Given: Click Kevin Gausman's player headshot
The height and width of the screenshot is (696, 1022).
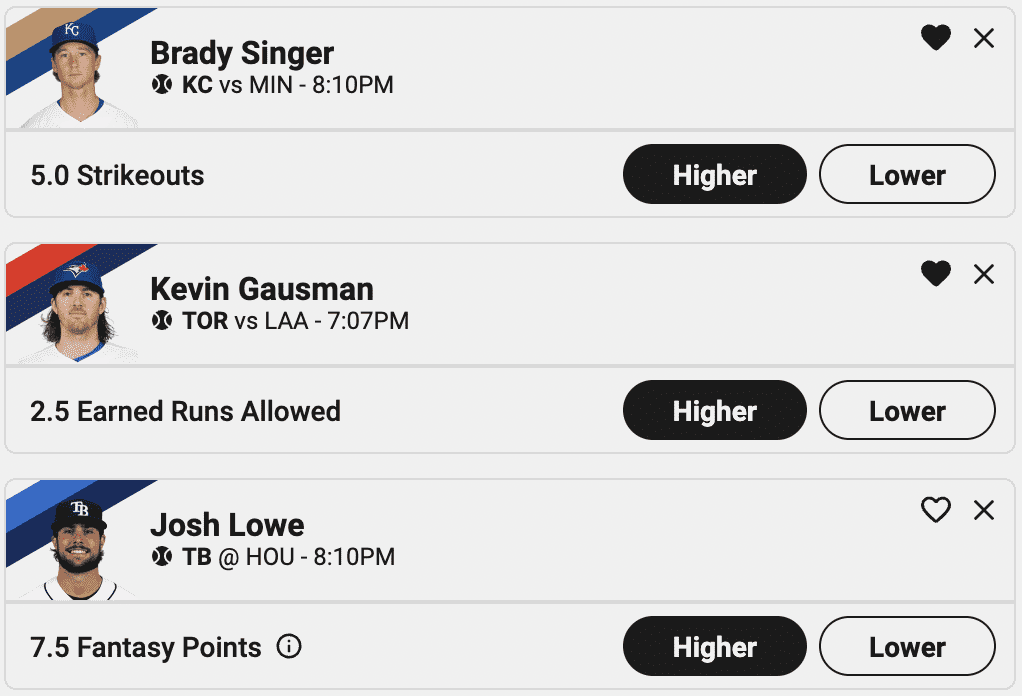Looking at the screenshot, I should pos(78,311).
